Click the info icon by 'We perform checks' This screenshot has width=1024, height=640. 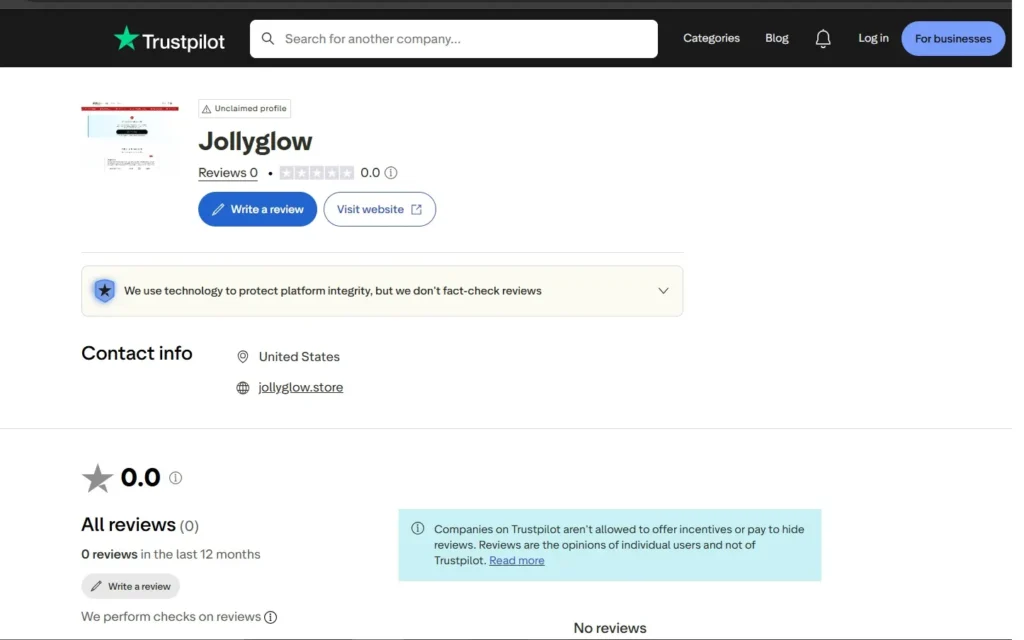tap(270, 617)
